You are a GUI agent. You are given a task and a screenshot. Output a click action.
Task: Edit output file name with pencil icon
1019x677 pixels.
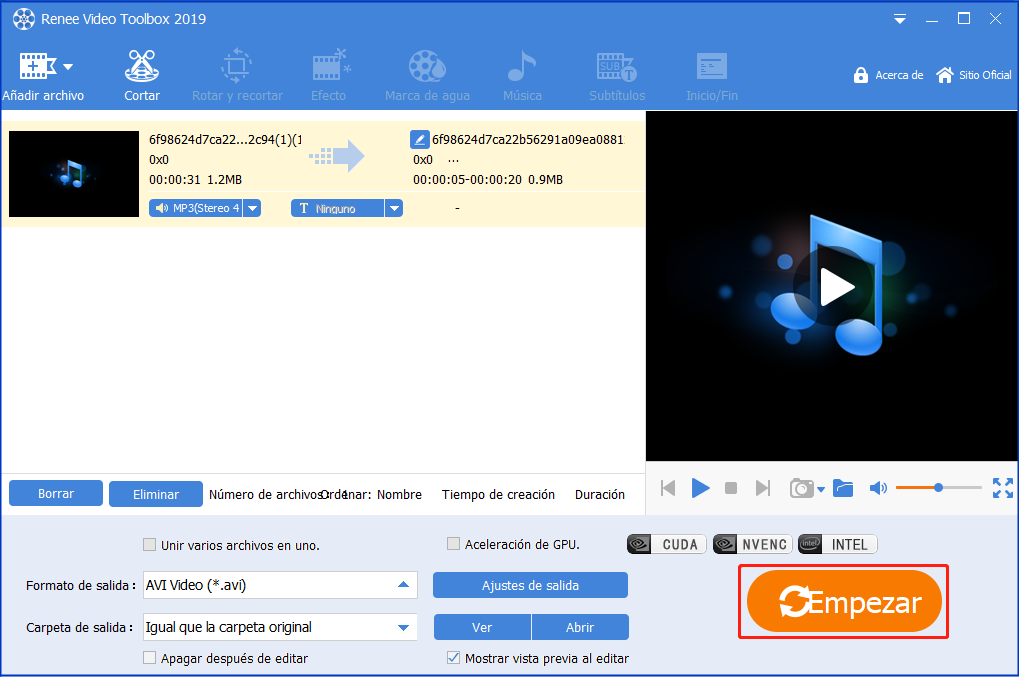click(x=420, y=139)
